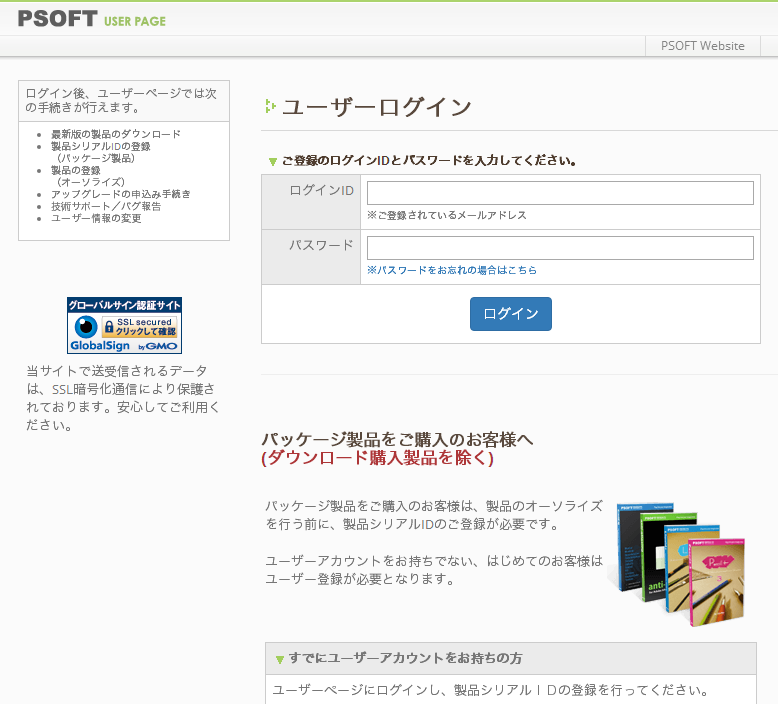778x704 pixels.
Task: Click list item ユーザー情報の変更
Action: coord(96,218)
